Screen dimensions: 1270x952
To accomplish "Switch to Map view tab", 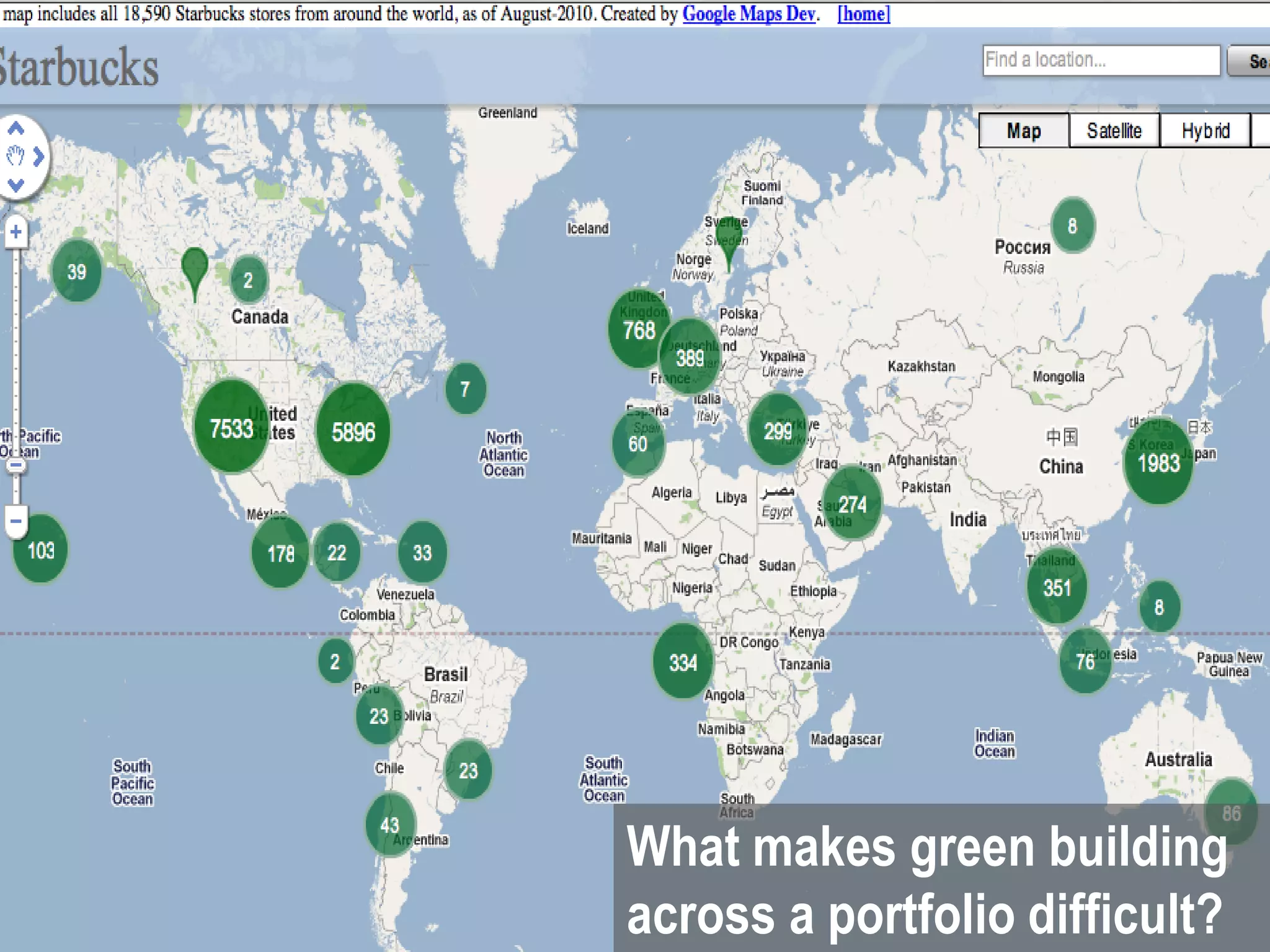I will (x=1024, y=131).
